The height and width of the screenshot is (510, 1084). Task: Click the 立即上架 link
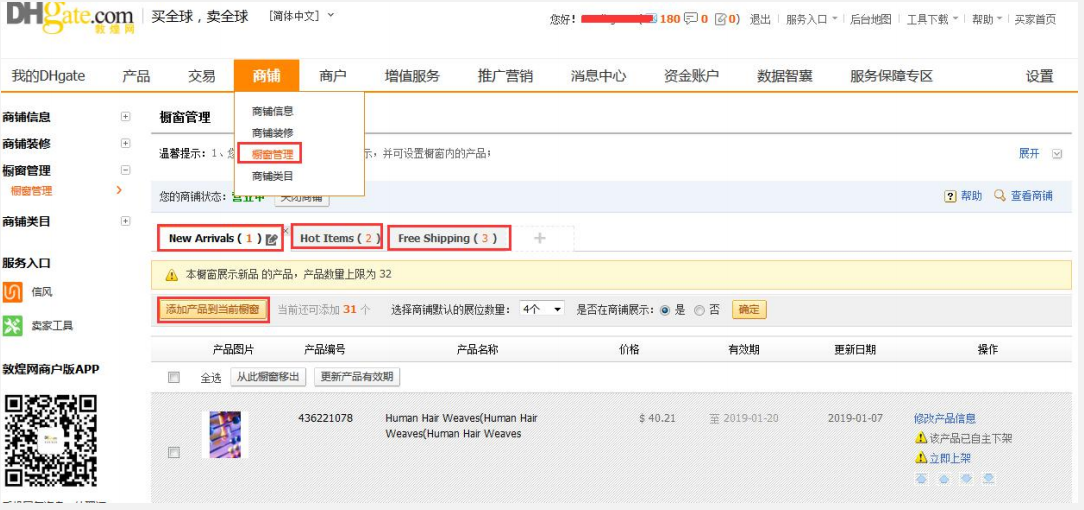tap(950, 457)
